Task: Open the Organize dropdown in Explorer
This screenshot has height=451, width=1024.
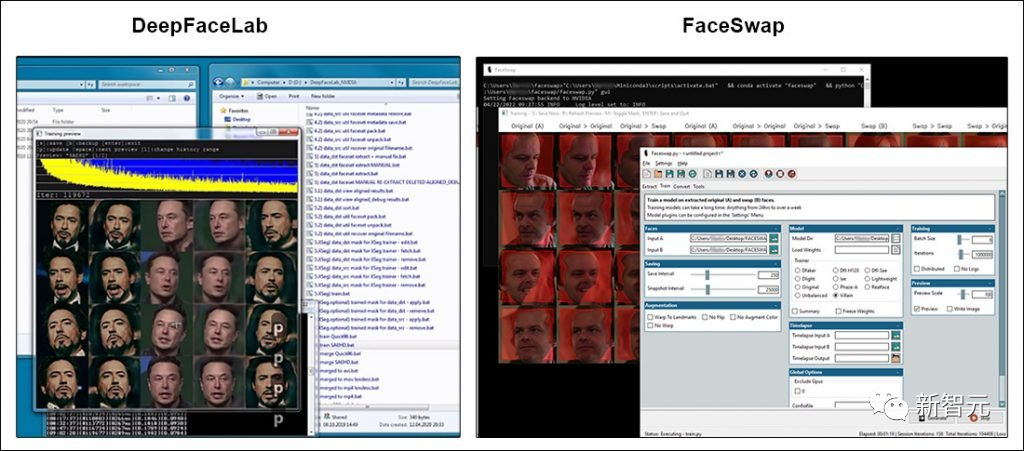Action: pyautogui.click(x=232, y=96)
